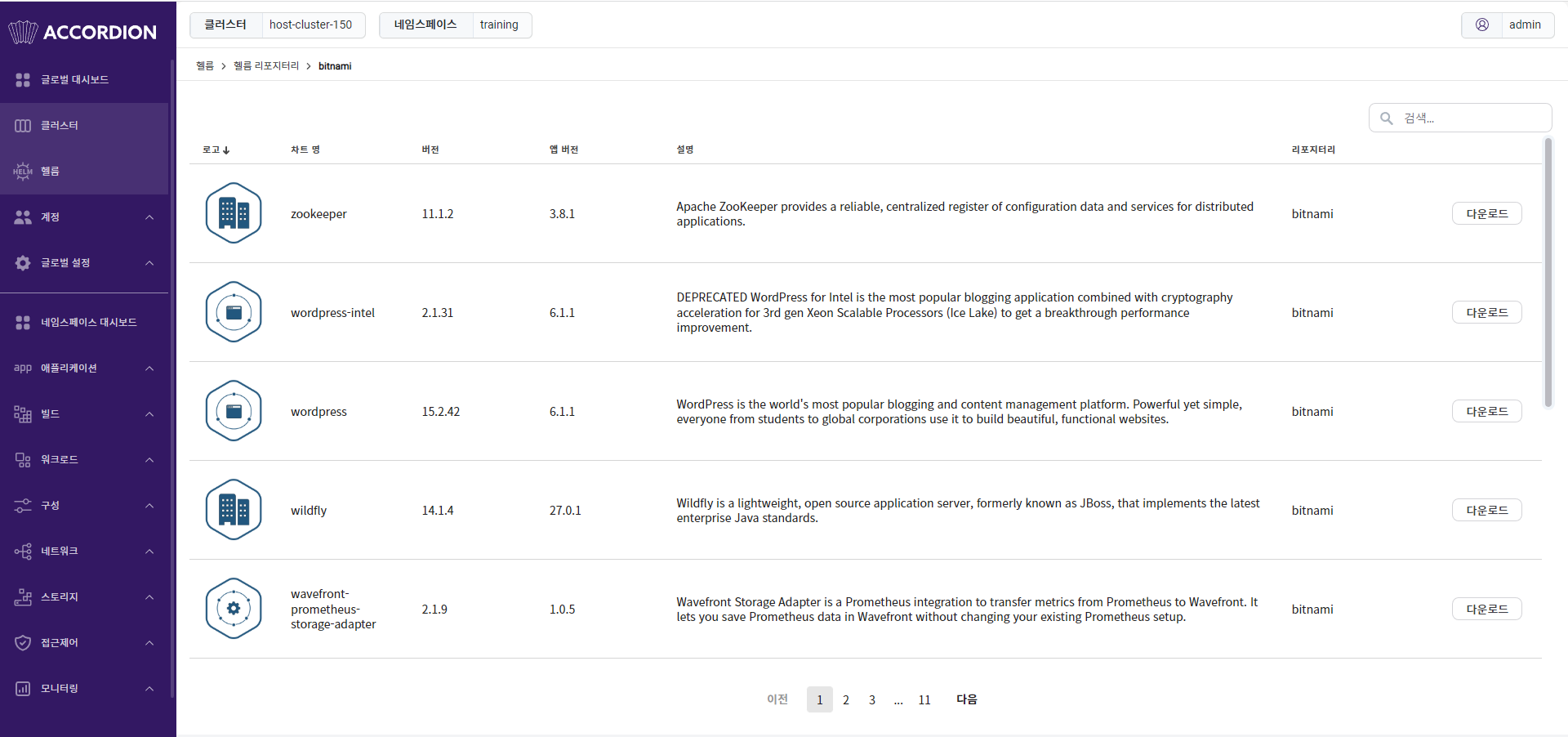Click the access control shield icon
Image resolution: width=1568 pixels, height=737 pixels.
point(23,643)
